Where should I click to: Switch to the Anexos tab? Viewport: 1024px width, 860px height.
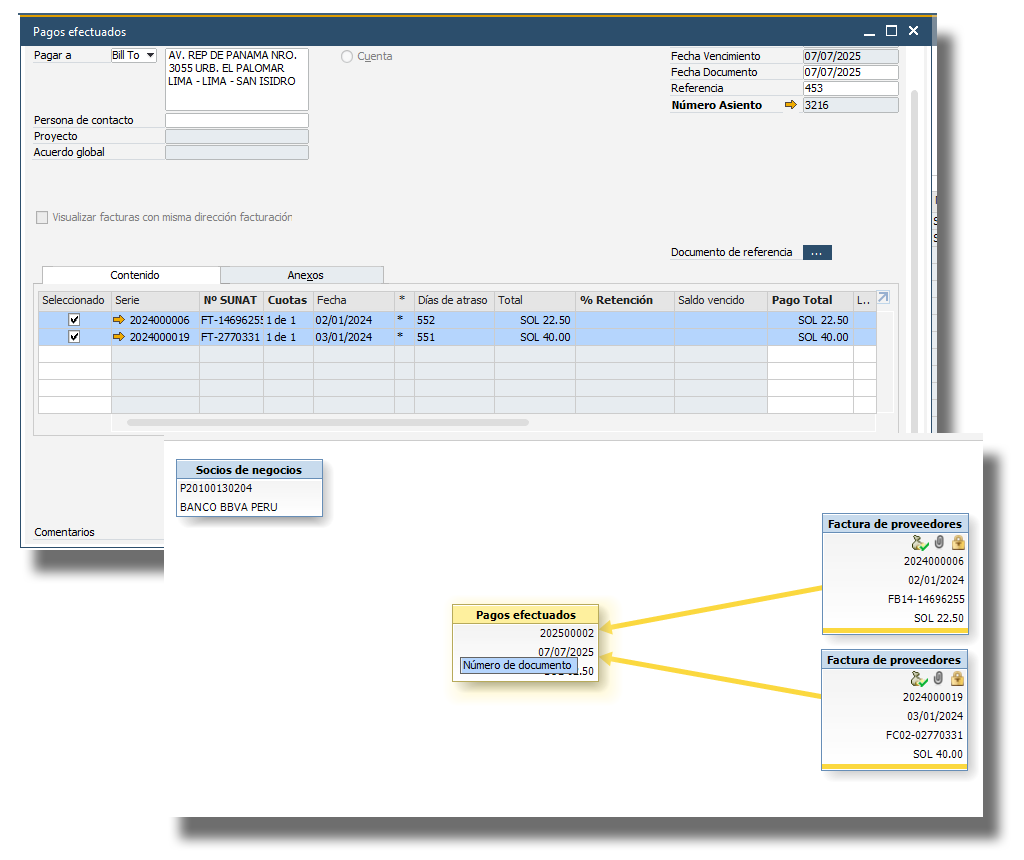tap(301, 274)
